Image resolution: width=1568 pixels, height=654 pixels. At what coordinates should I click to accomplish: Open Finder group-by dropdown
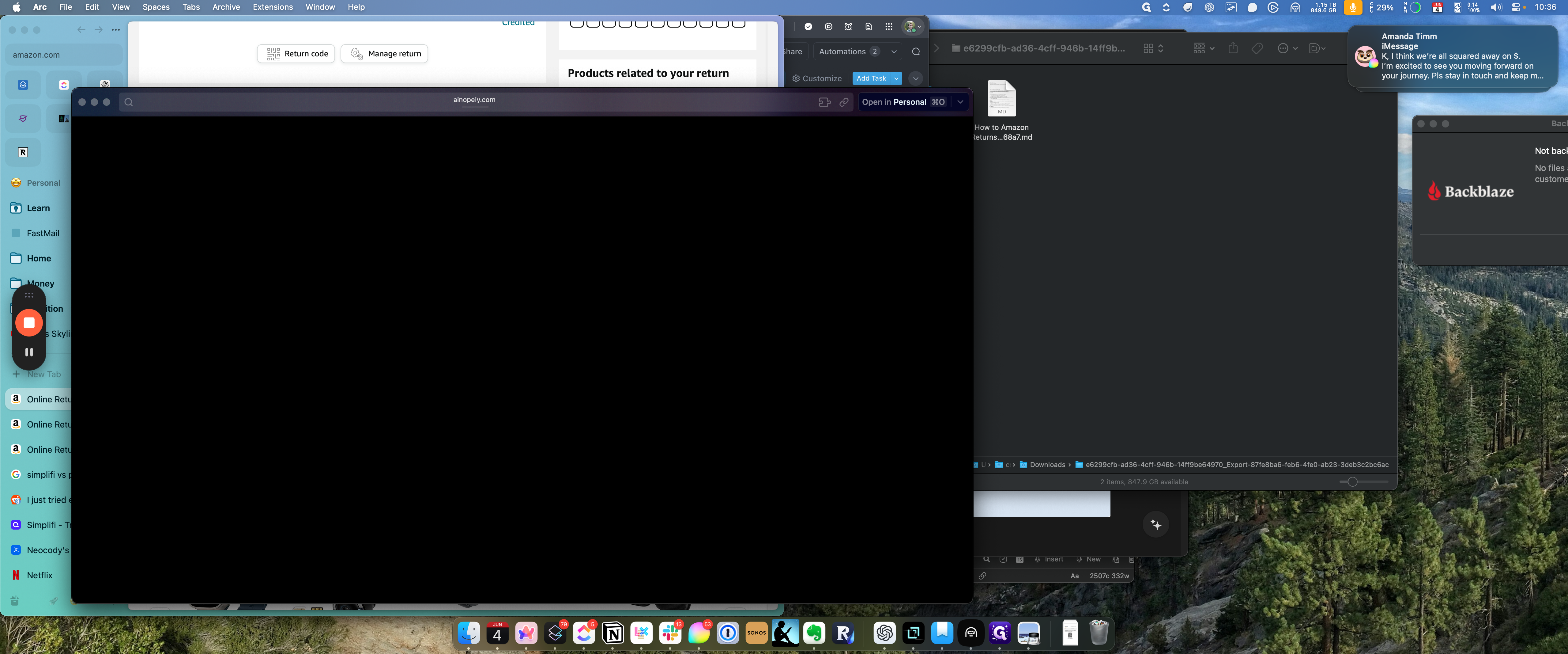(x=1203, y=49)
